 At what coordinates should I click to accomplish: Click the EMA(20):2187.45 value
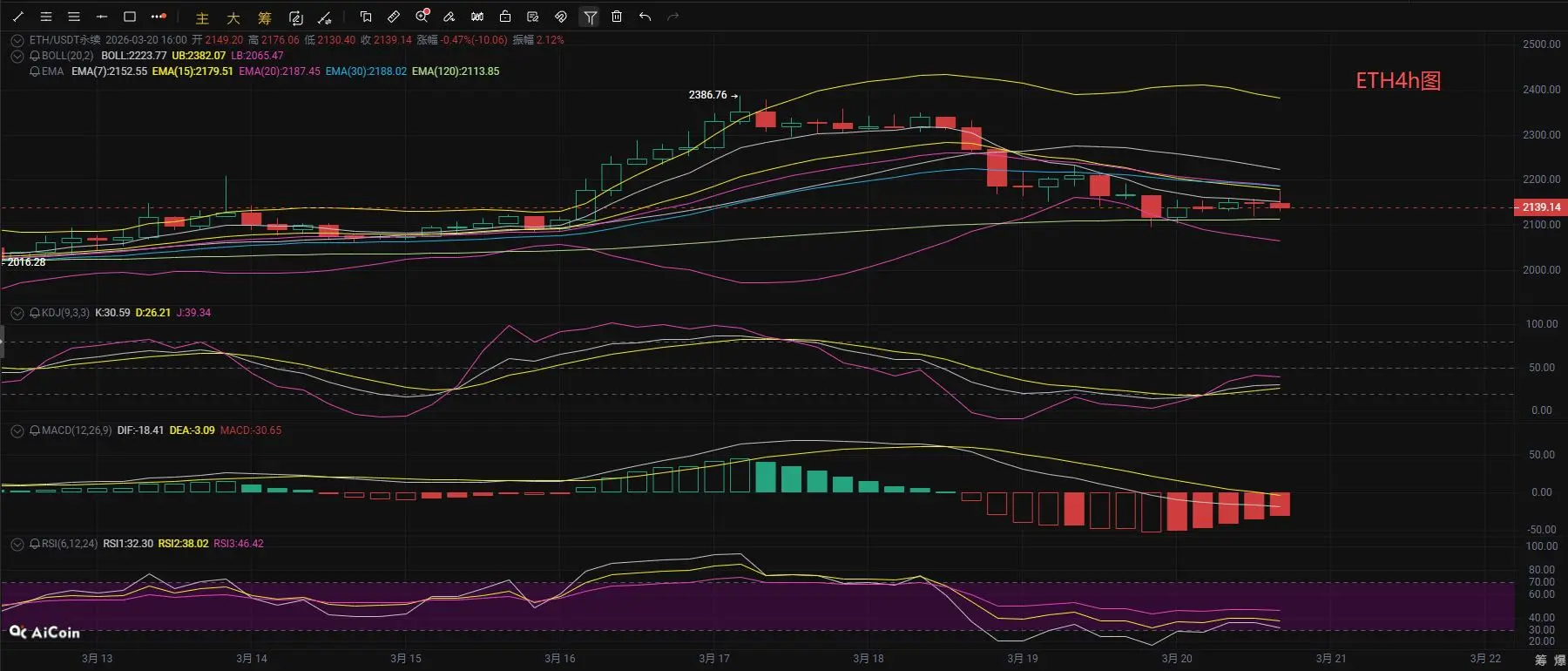(280, 71)
